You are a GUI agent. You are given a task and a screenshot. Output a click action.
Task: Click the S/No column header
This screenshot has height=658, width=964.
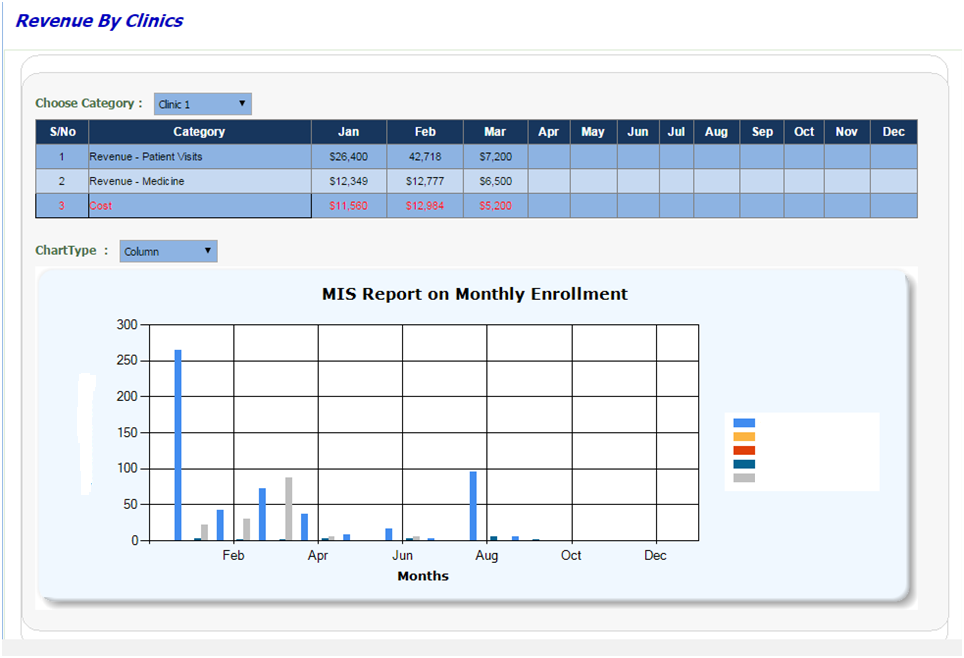[x=62, y=132]
